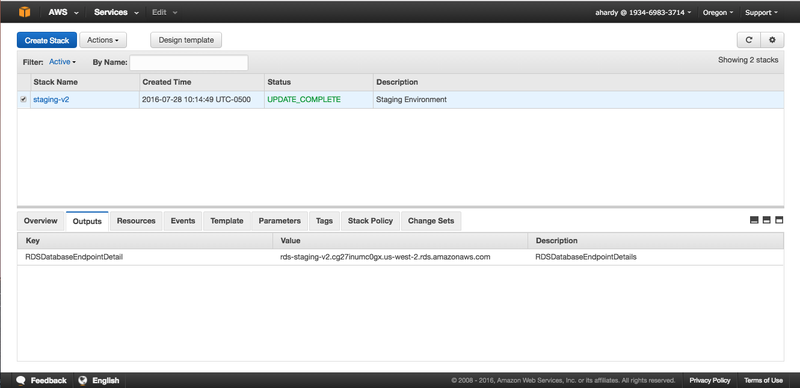Expand the Services menu
Viewport: 800px width, 388px height.
[x=116, y=12]
